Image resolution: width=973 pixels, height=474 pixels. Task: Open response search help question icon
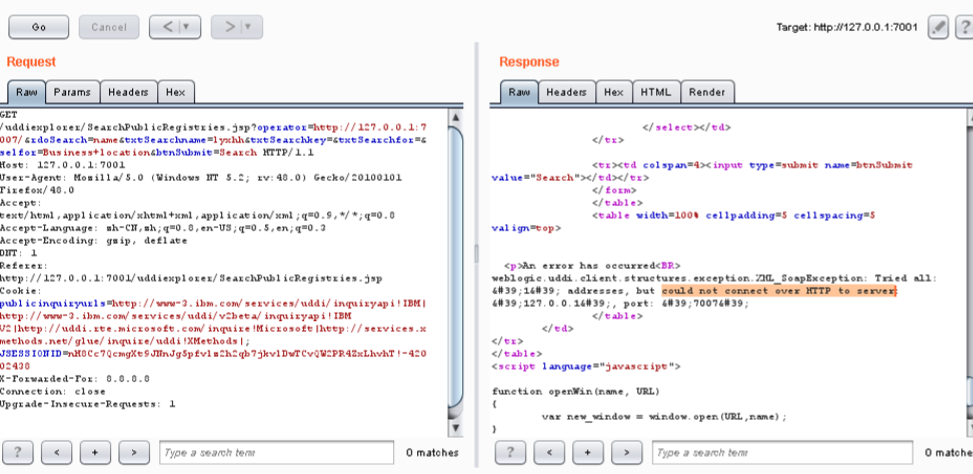pyautogui.click(x=510, y=452)
